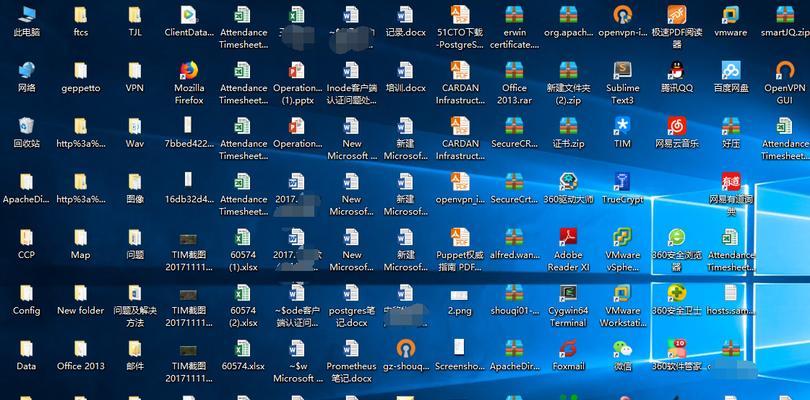This screenshot has width=810, height=400.
Task: Select 60574 (1).xlsx spreadsheet
Action: pos(243,250)
